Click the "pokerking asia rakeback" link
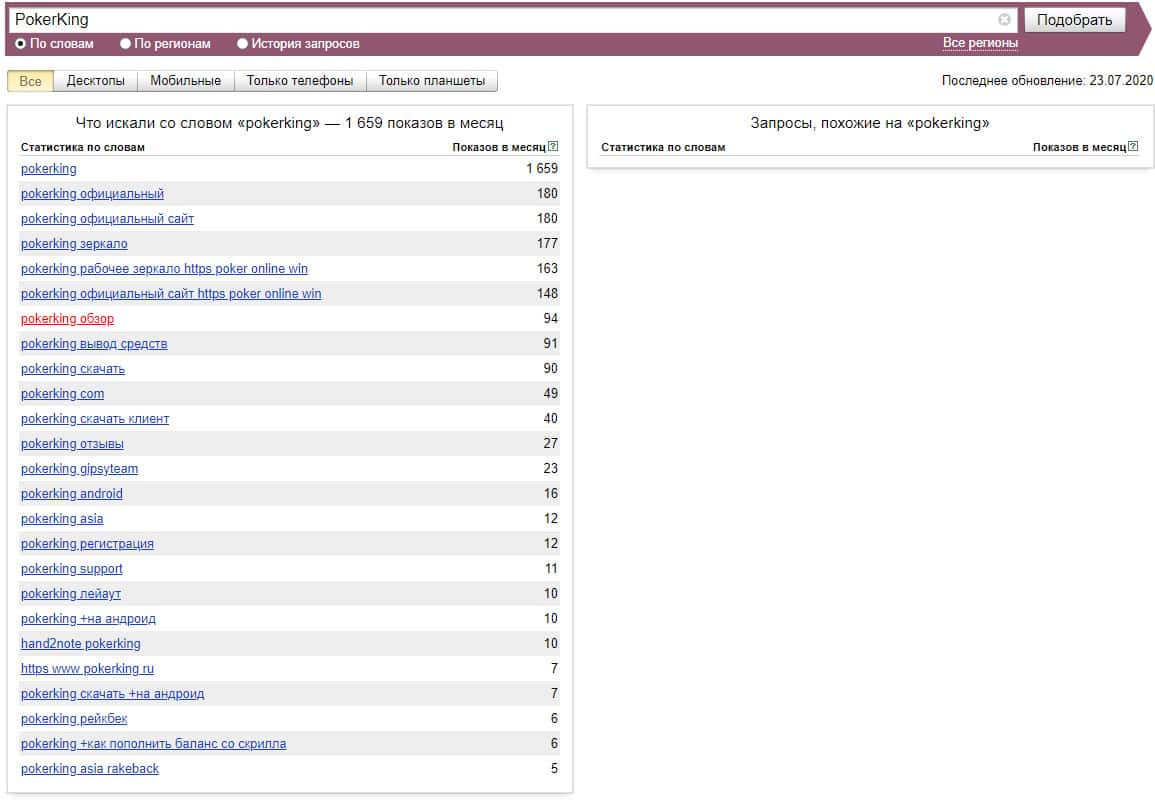This screenshot has width=1155, height=800. 89,769
